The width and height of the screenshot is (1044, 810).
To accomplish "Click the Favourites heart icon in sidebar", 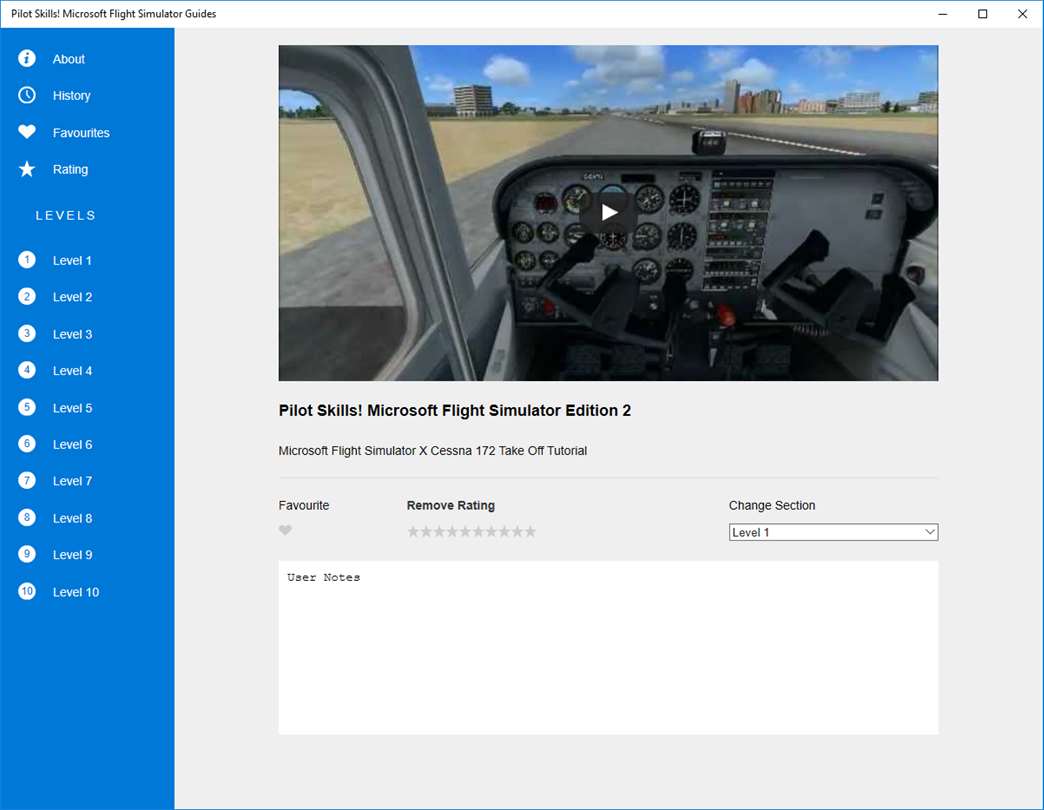I will [27, 132].
